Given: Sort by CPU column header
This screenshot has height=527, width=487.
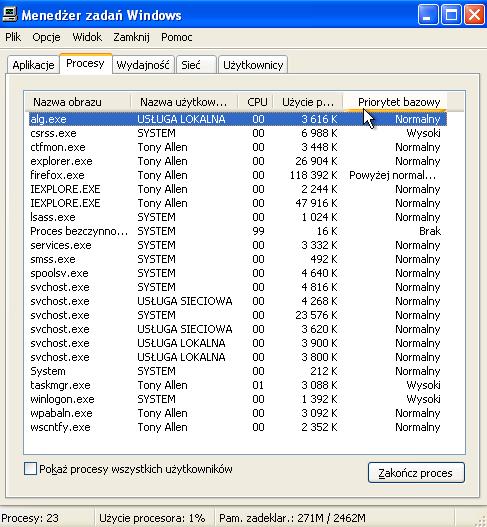Looking at the screenshot, I should pos(256,102).
